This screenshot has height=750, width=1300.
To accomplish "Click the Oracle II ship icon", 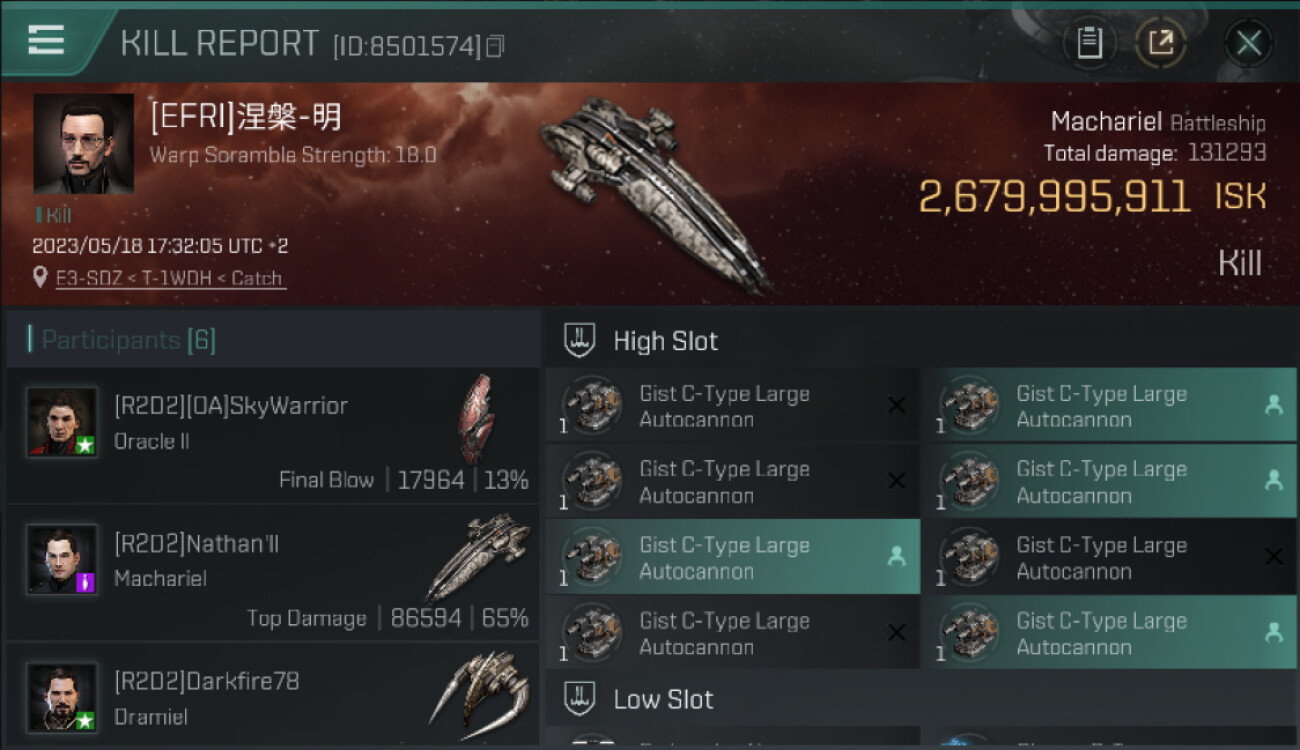I will 477,418.
